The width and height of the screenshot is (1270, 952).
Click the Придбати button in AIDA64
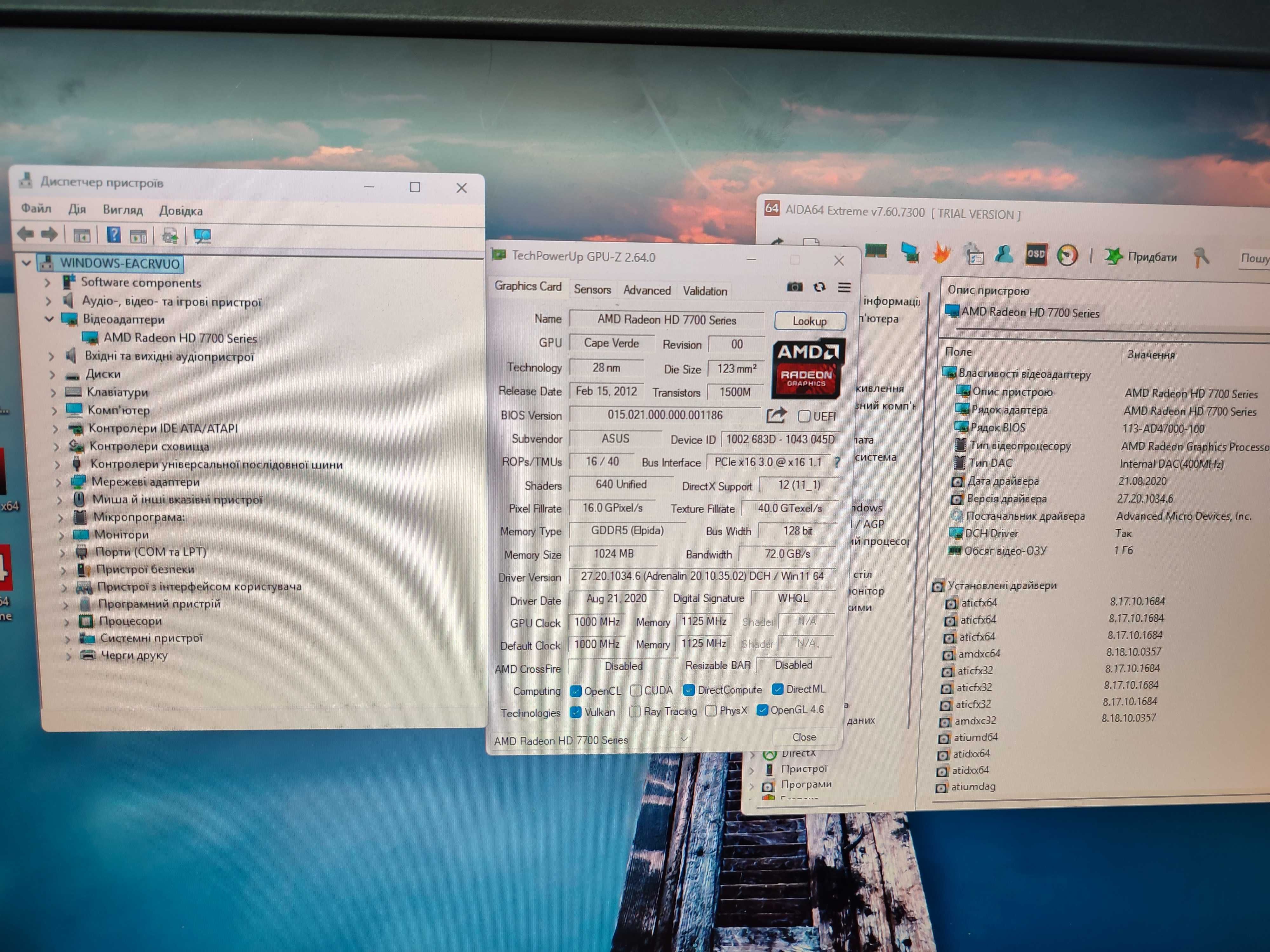[x=1140, y=256]
